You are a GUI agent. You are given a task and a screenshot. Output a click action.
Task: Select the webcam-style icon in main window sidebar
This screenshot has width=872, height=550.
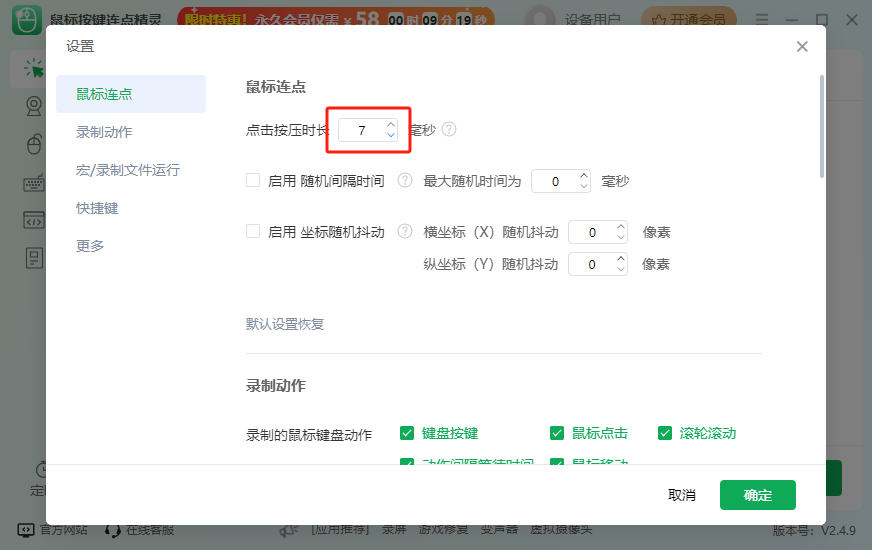click(34, 106)
